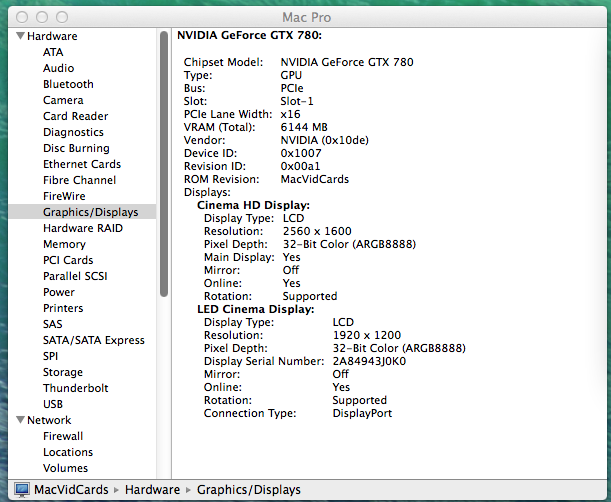This screenshot has width=611, height=502.
Task: Collapse the Network section triangle
Action: point(20,420)
